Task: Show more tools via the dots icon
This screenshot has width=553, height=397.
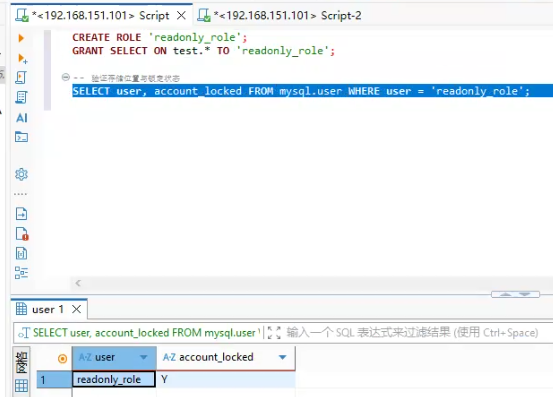Action: coord(20,194)
